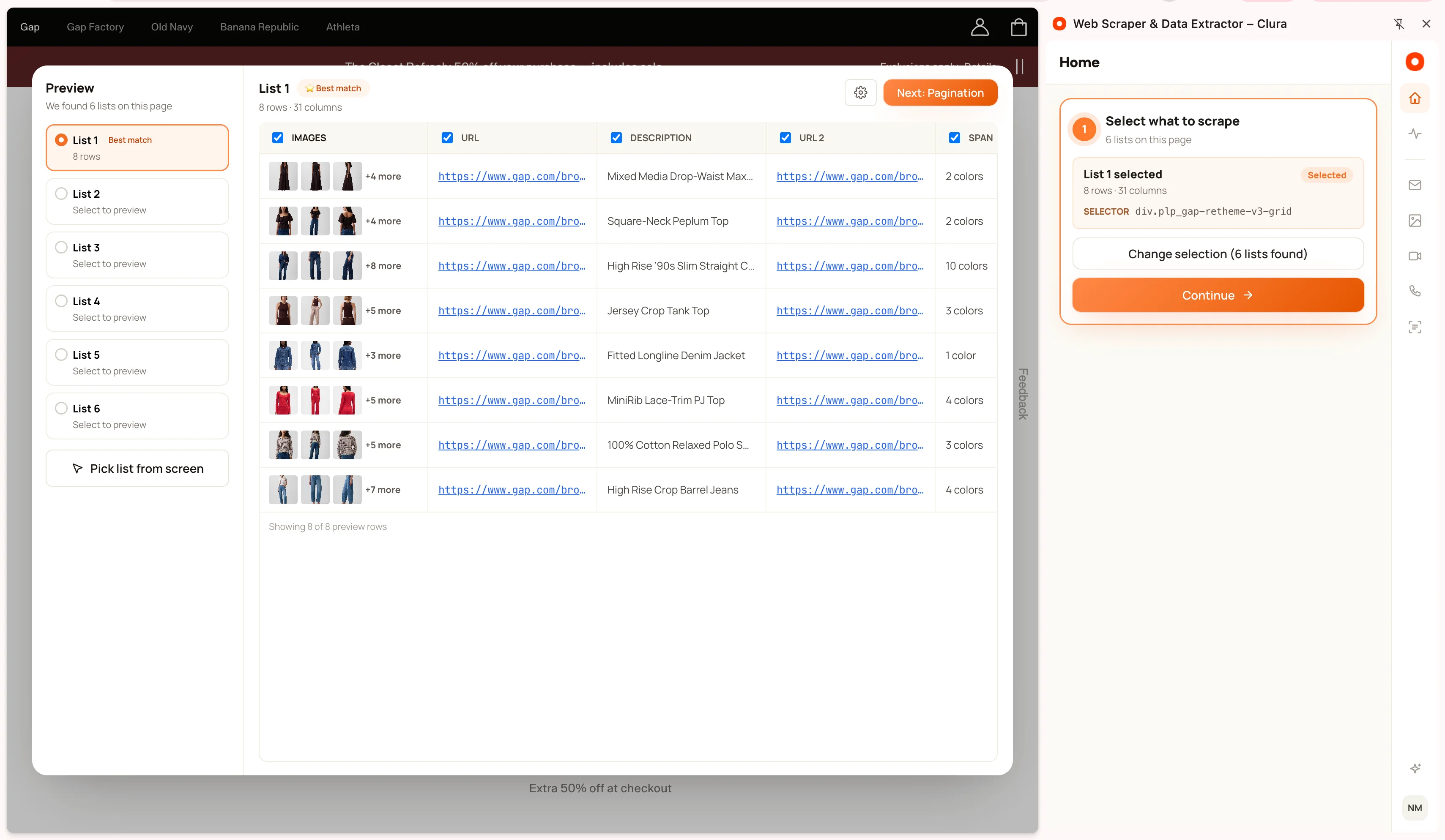Open the Gap account profile icon
This screenshot has height=840, width=1445.
(x=980, y=27)
